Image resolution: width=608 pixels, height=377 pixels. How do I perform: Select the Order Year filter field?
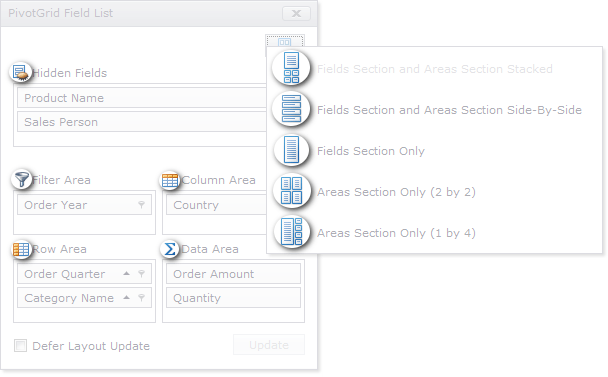tap(85, 204)
